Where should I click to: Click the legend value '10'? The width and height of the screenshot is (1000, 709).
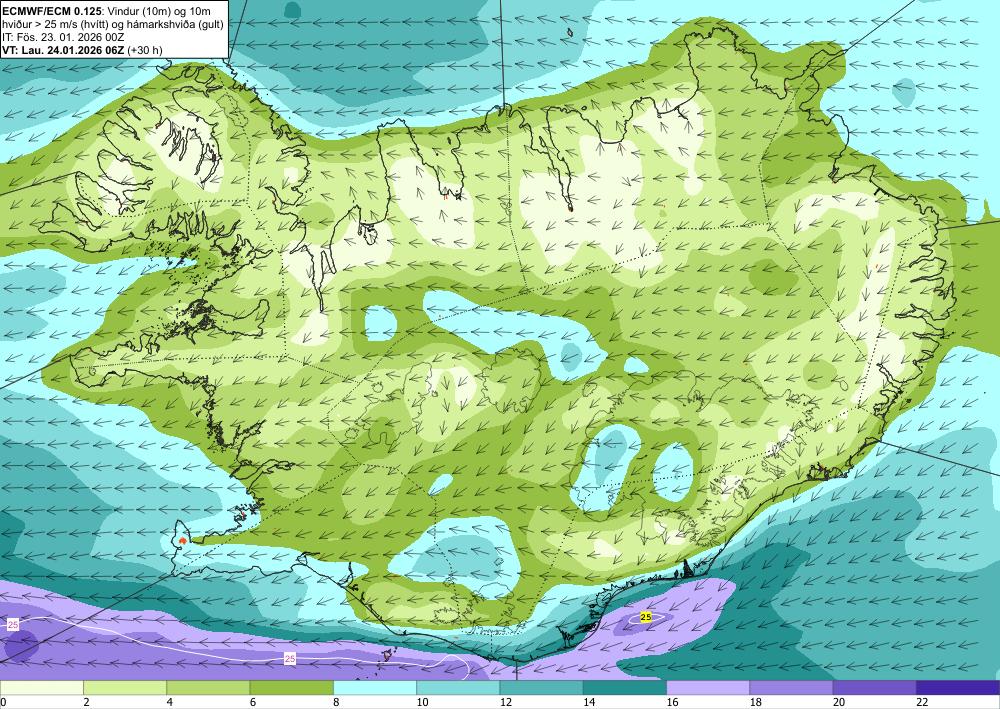(x=422, y=702)
